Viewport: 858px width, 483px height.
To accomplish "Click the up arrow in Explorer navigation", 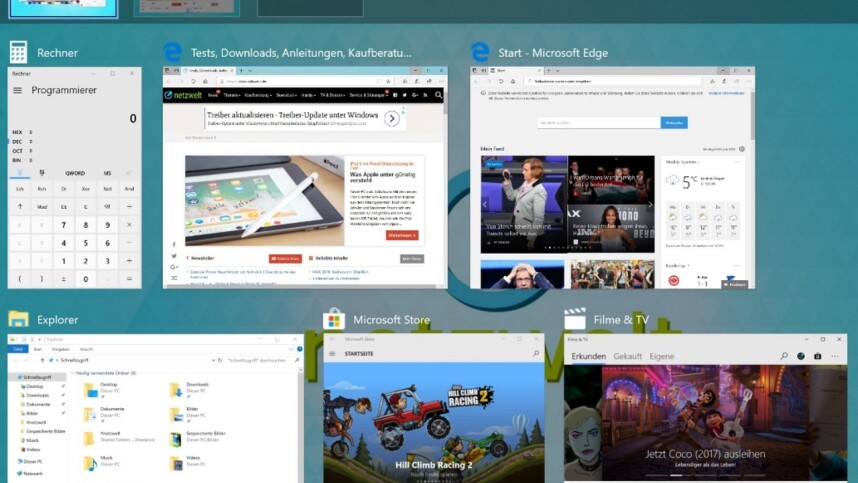I will (x=42, y=360).
